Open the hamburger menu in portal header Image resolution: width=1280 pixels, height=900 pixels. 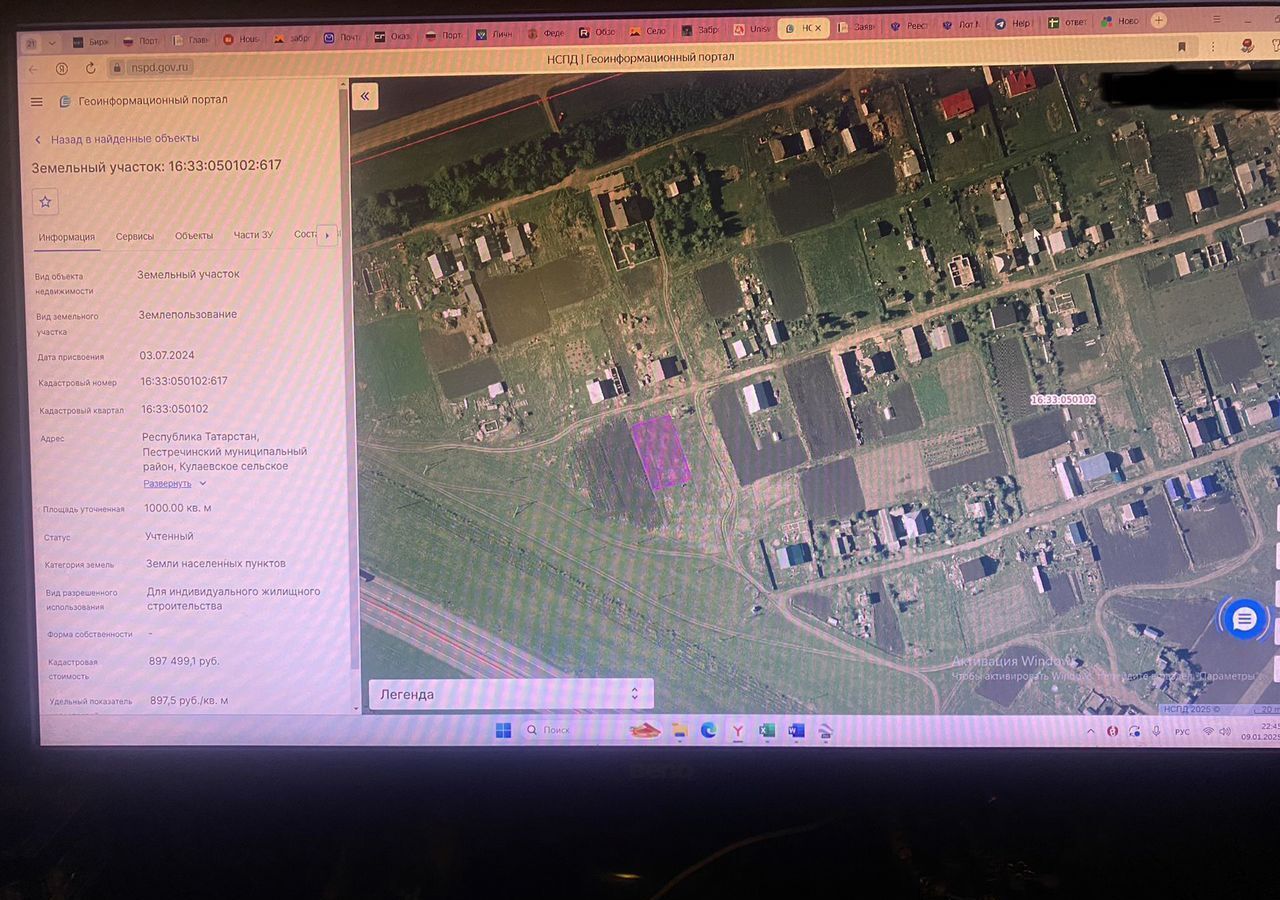click(36, 101)
